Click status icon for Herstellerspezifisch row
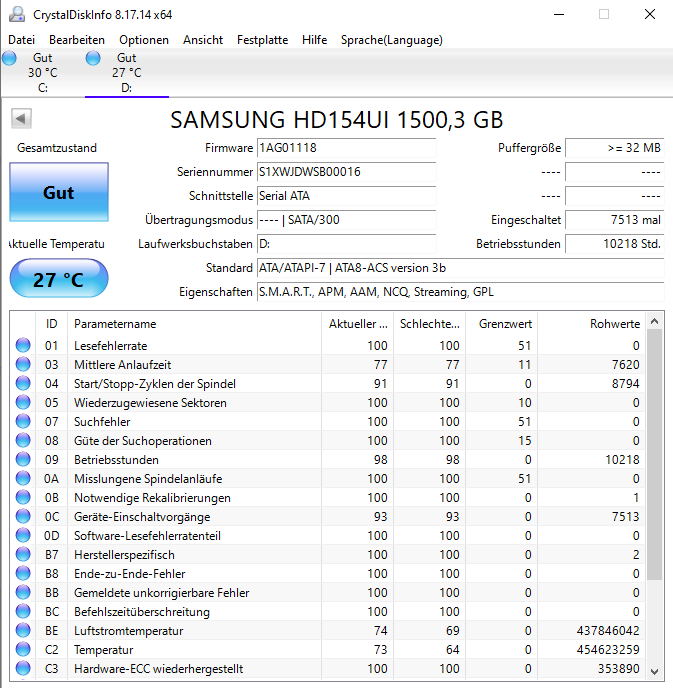Viewport: 673px width, 688px height. pos(23,555)
